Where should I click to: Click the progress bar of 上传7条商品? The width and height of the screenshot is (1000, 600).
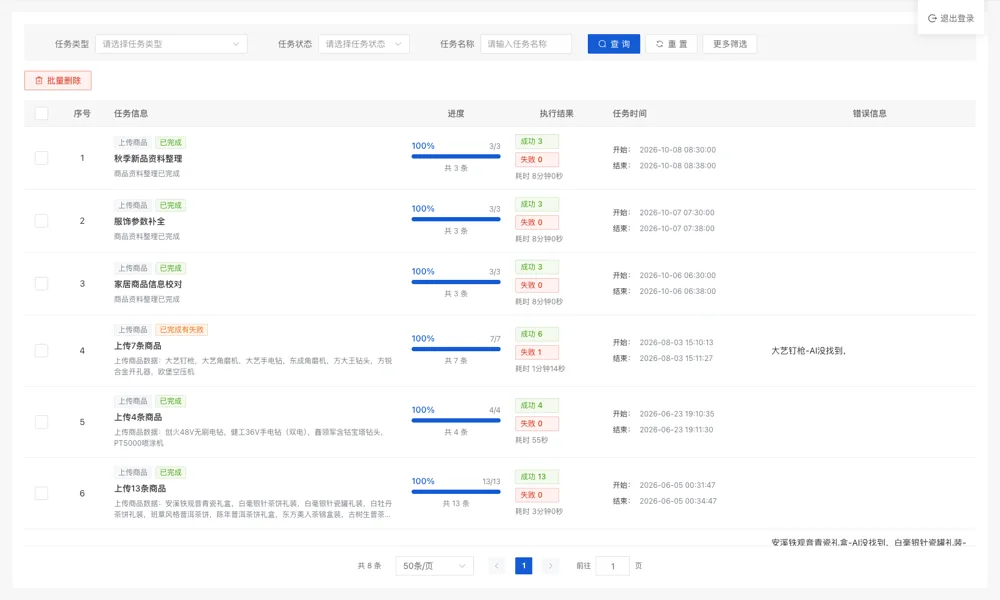pyautogui.click(x=456, y=349)
